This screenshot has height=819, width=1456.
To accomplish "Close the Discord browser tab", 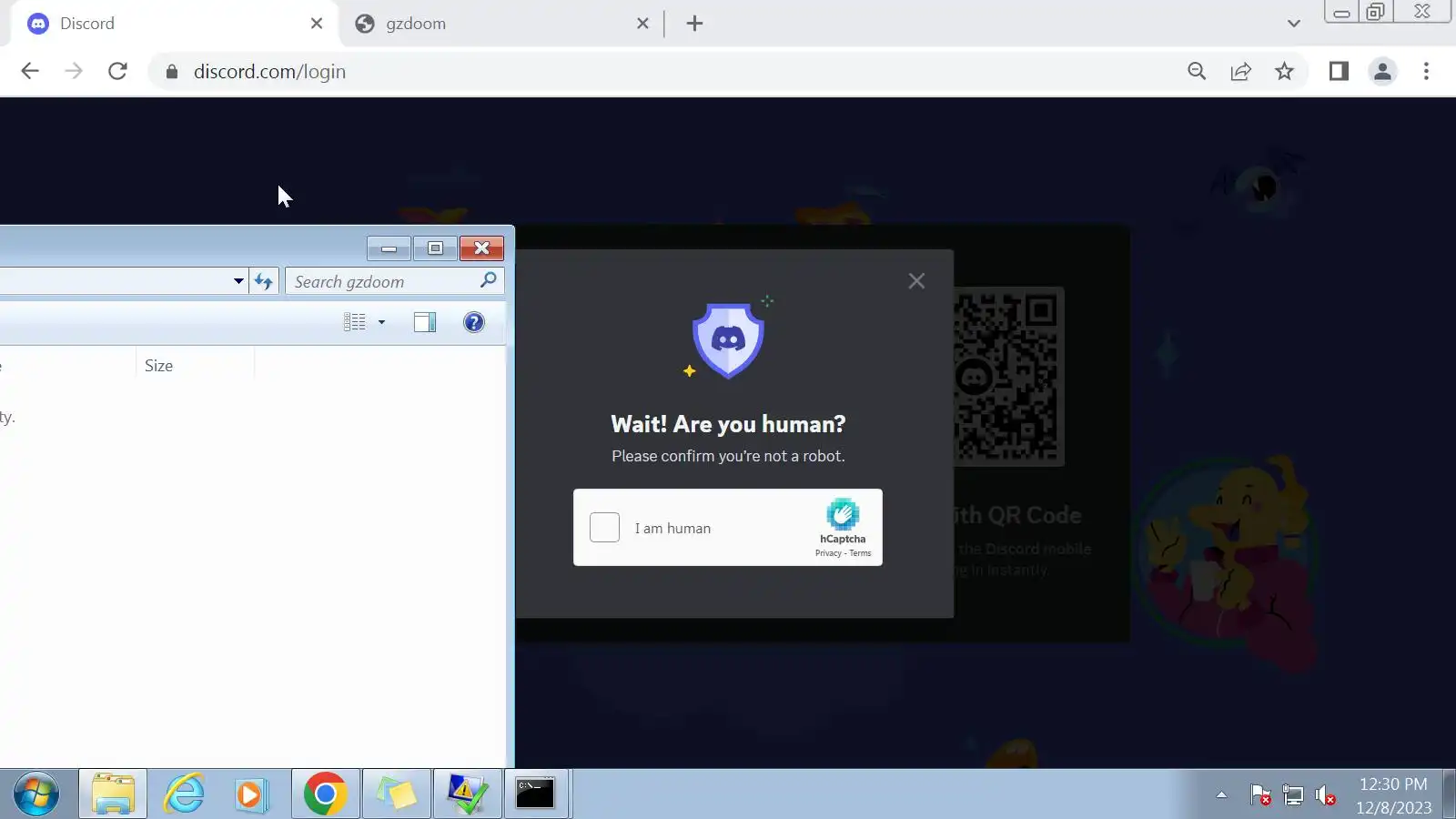I will click(317, 24).
